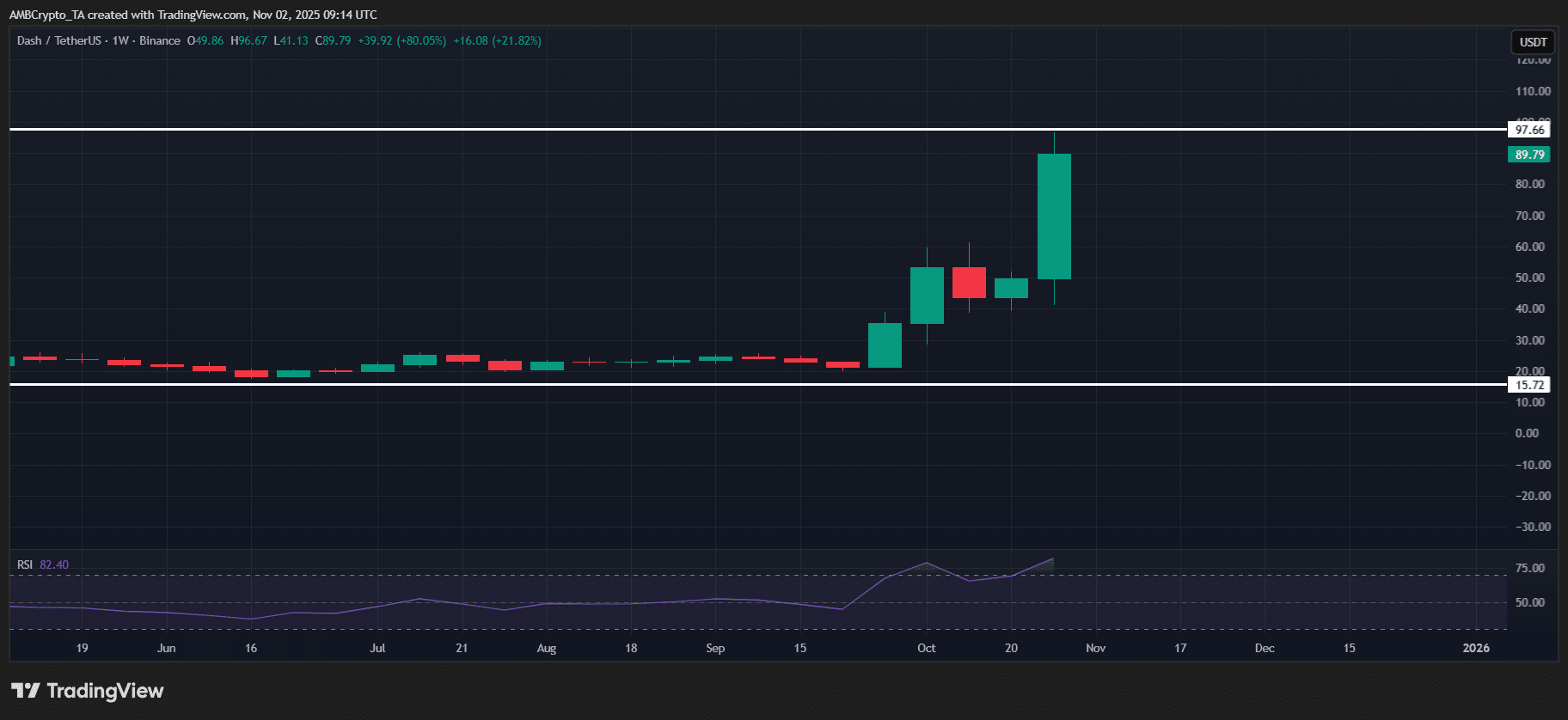Click the 110.00 mark on price scale

click(1533, 91)
